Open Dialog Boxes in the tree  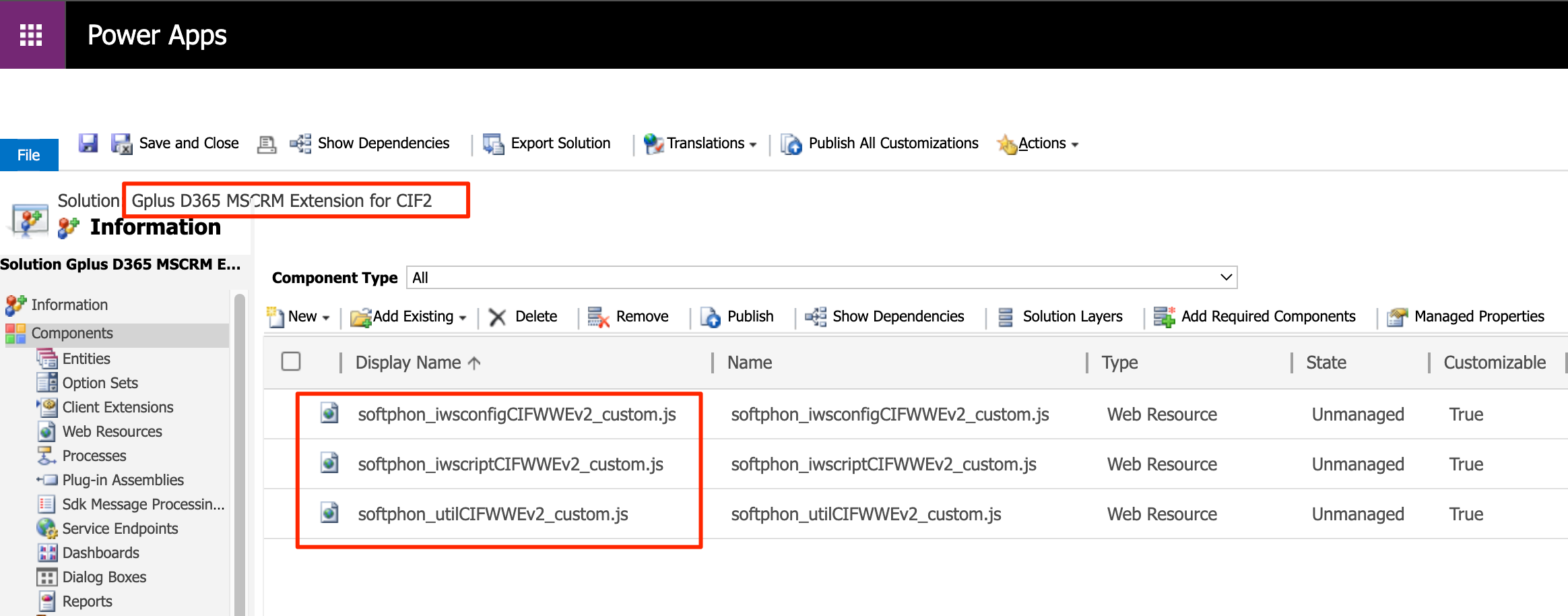pos(104,577)
